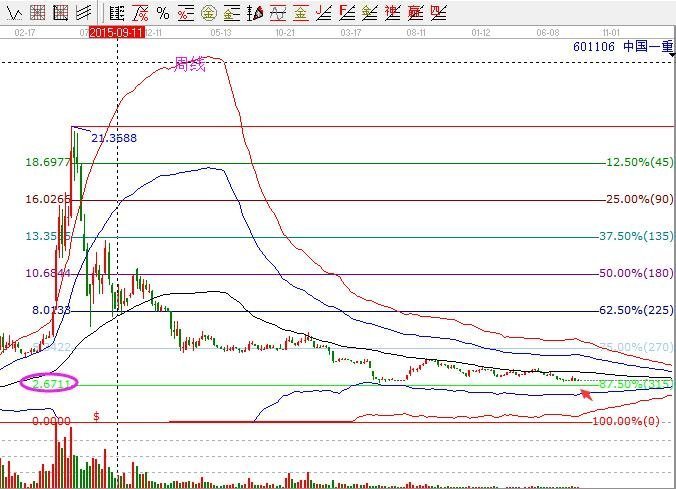Select the highlighted 2015-09-11 date marker
676x489 pixels.
[118, 32]
